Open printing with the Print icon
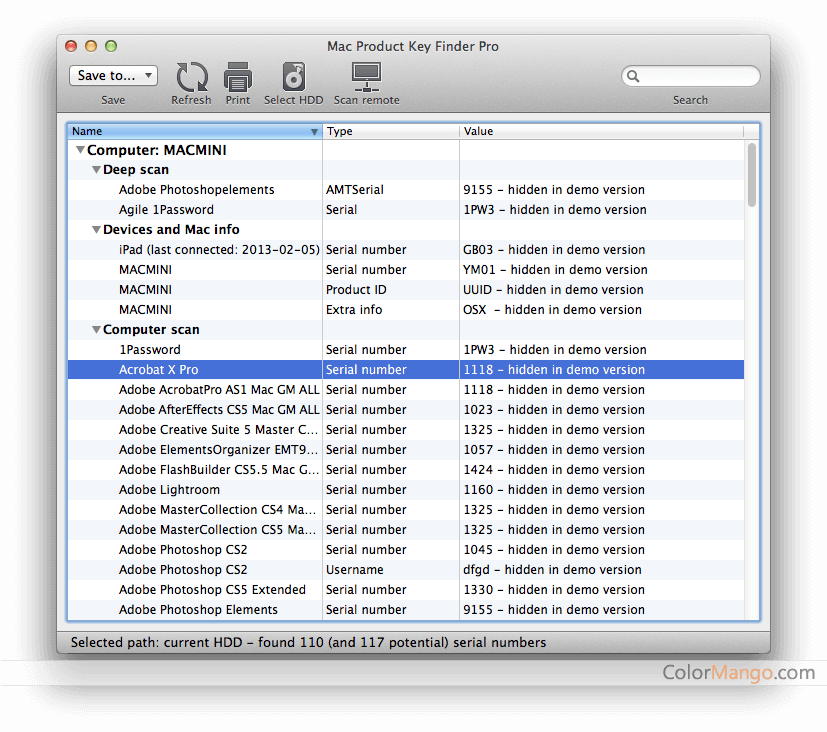 237,77
